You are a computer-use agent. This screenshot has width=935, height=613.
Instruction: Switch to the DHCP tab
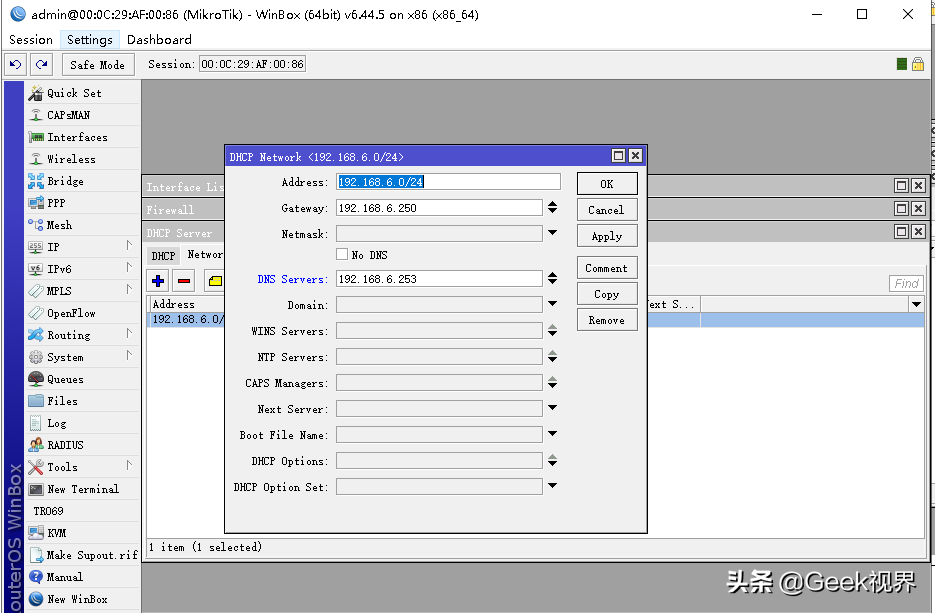pos(163,256)
